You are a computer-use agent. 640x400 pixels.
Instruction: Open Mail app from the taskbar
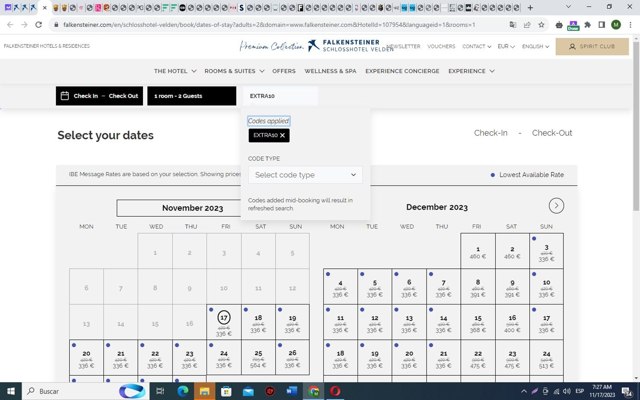(248, 391)
